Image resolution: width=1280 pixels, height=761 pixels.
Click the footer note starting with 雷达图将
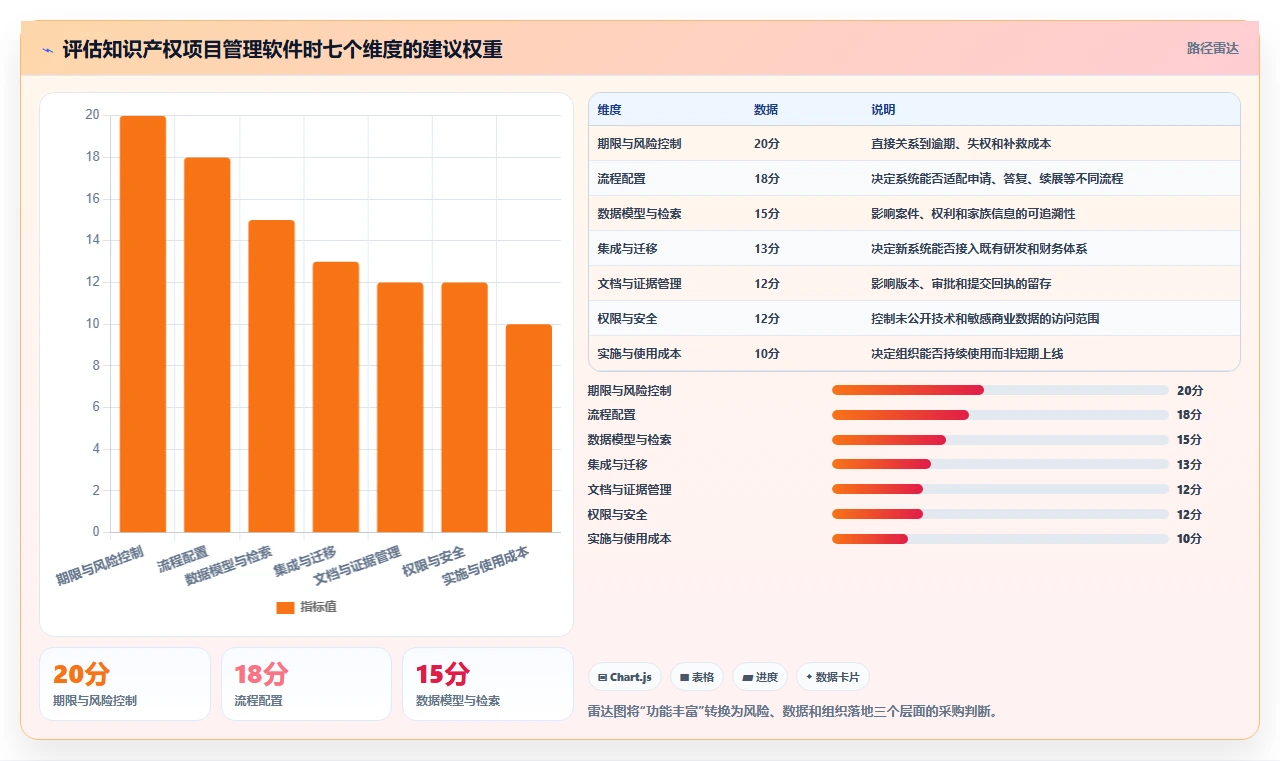[793, 712]
